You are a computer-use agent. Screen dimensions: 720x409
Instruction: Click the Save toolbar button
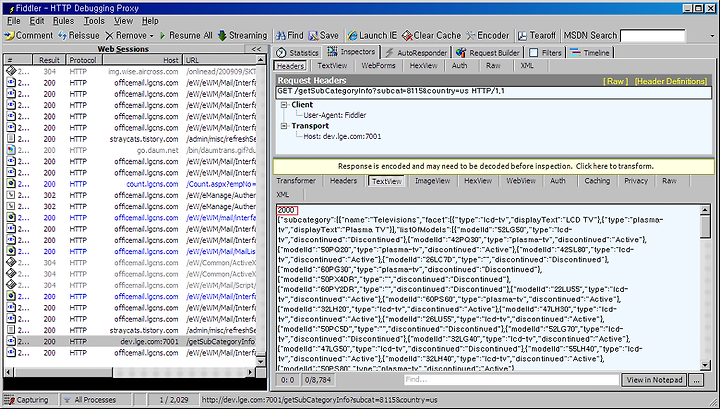point(324,36)
